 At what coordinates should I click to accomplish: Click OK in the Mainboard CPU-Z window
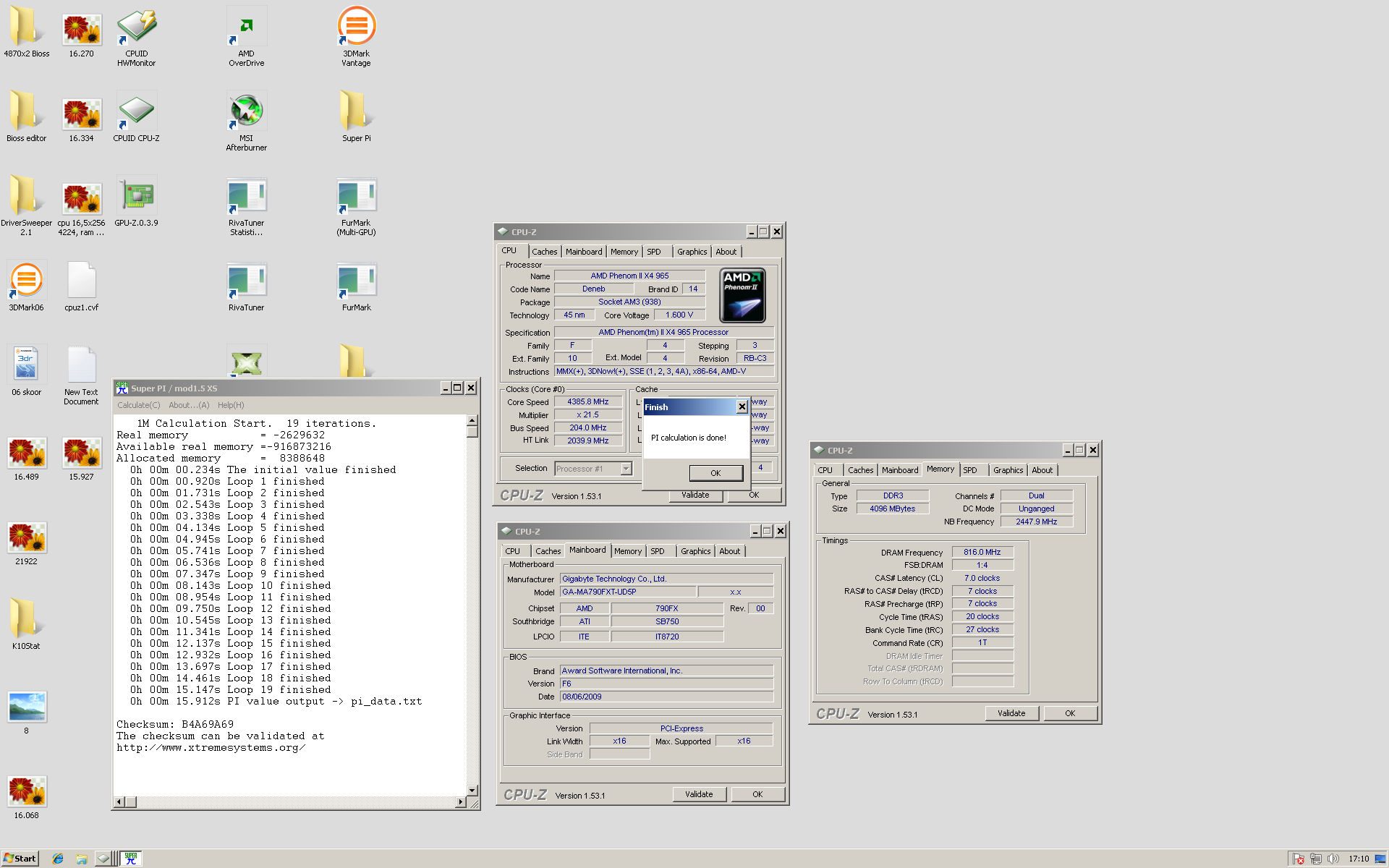coord(757,795)
